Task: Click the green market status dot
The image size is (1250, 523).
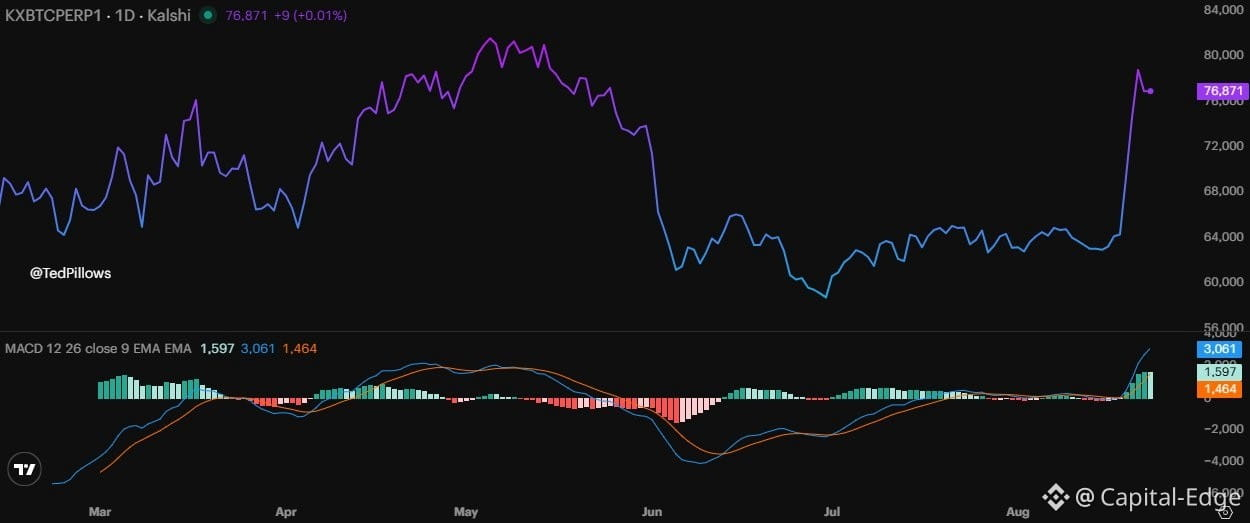Action: 208,15
